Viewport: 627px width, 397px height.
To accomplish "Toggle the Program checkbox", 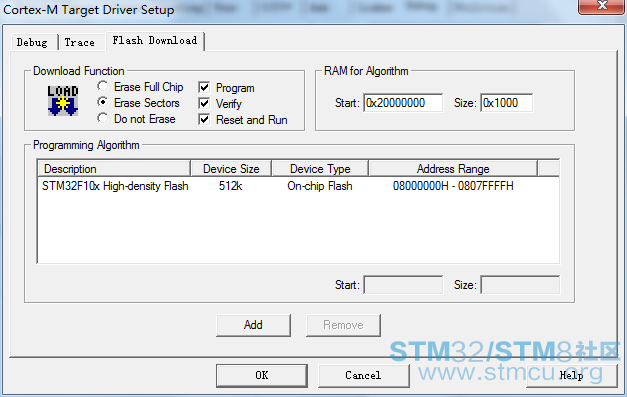I will (x=204, y=87).
